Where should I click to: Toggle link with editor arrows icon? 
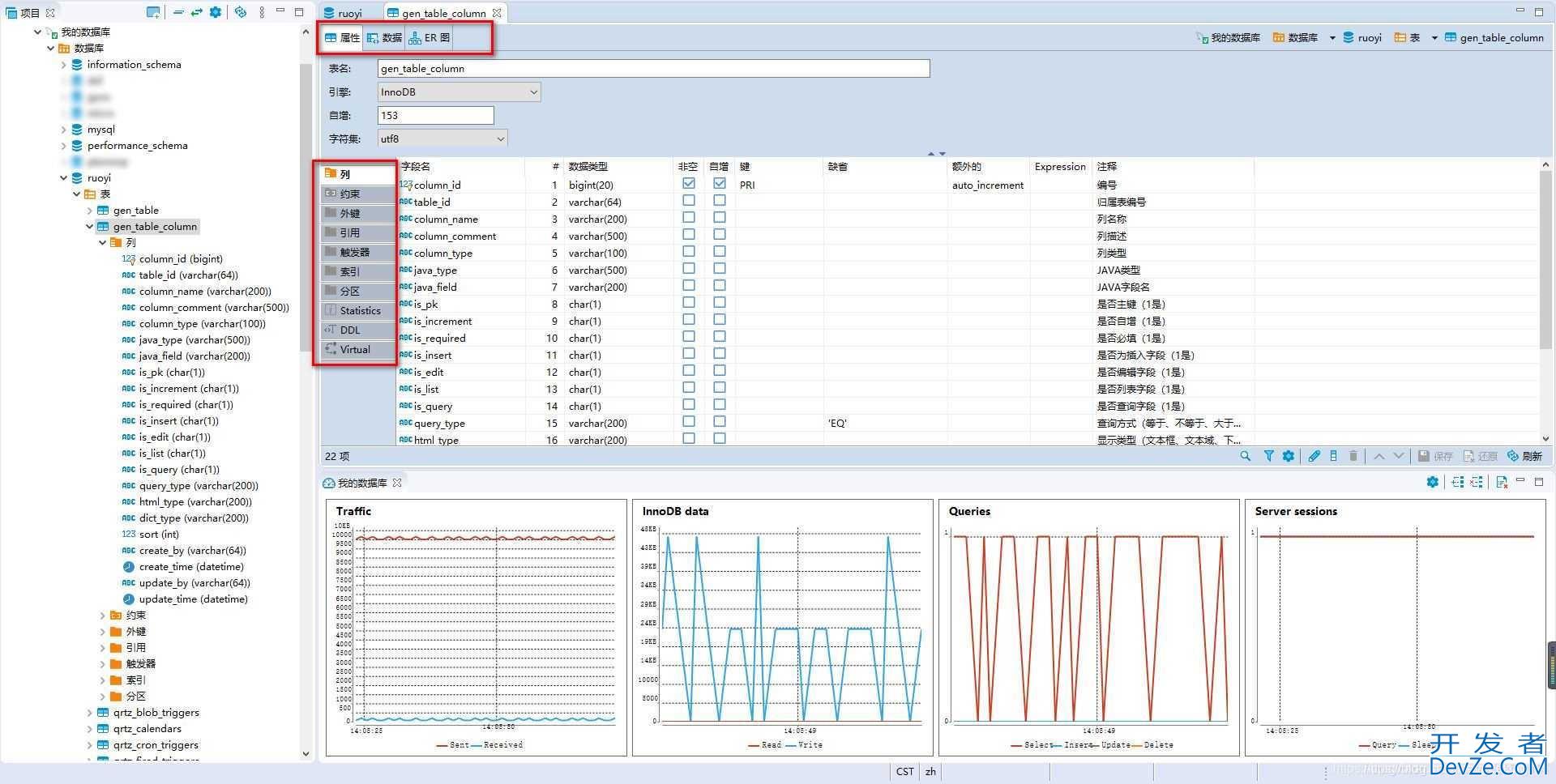tap(196, 12)
